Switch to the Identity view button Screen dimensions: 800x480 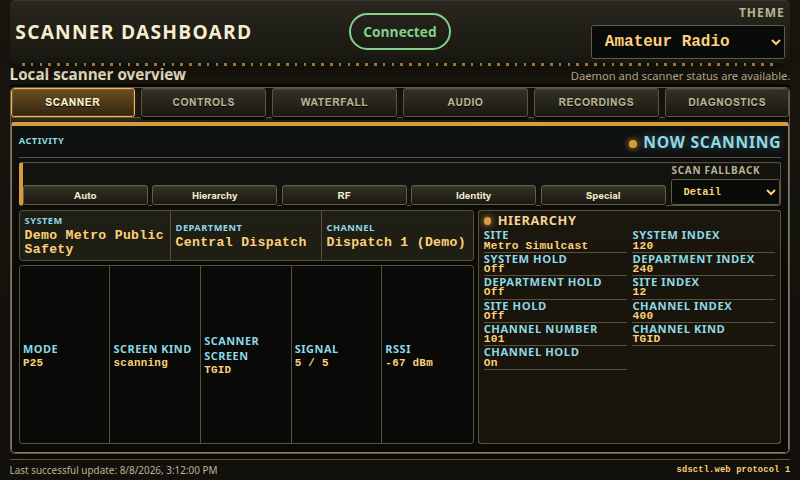tap(473, 195)
